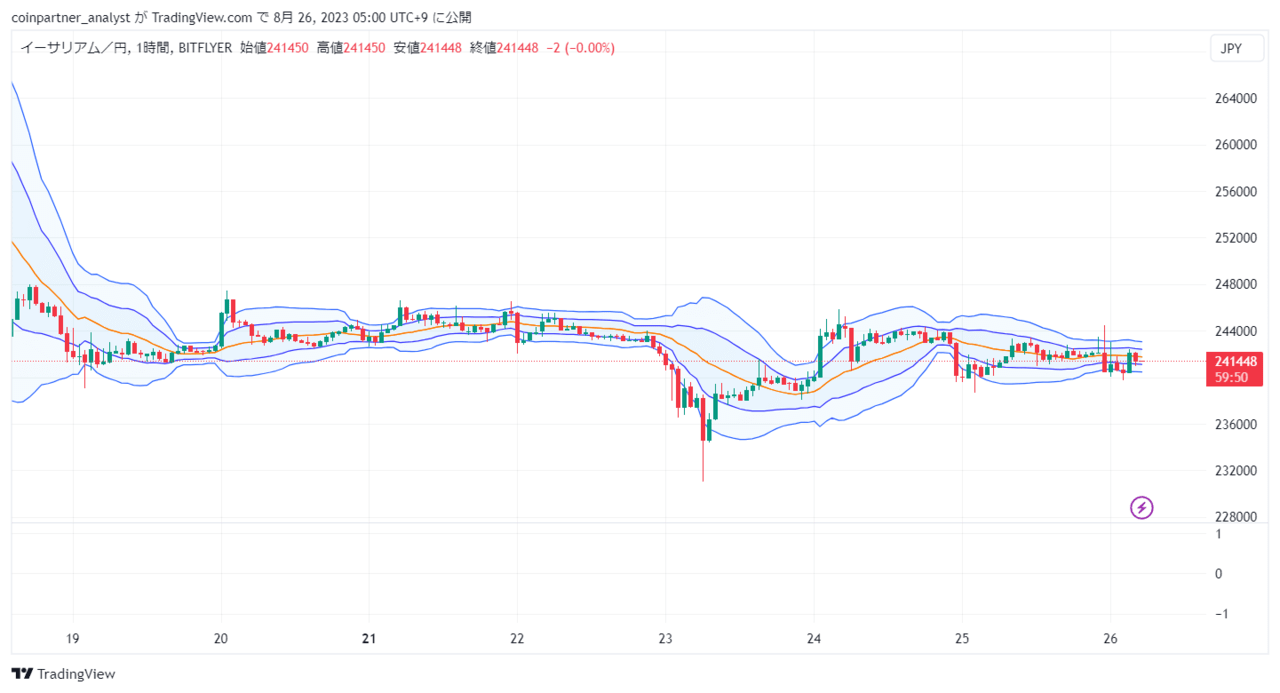
Task: Select the 21 date marker on time axis
Action: coord(369,638)
